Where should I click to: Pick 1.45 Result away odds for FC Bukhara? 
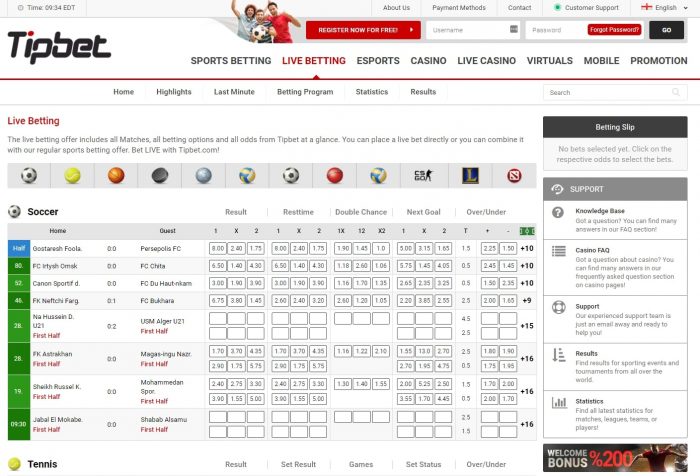pos(256,301)
